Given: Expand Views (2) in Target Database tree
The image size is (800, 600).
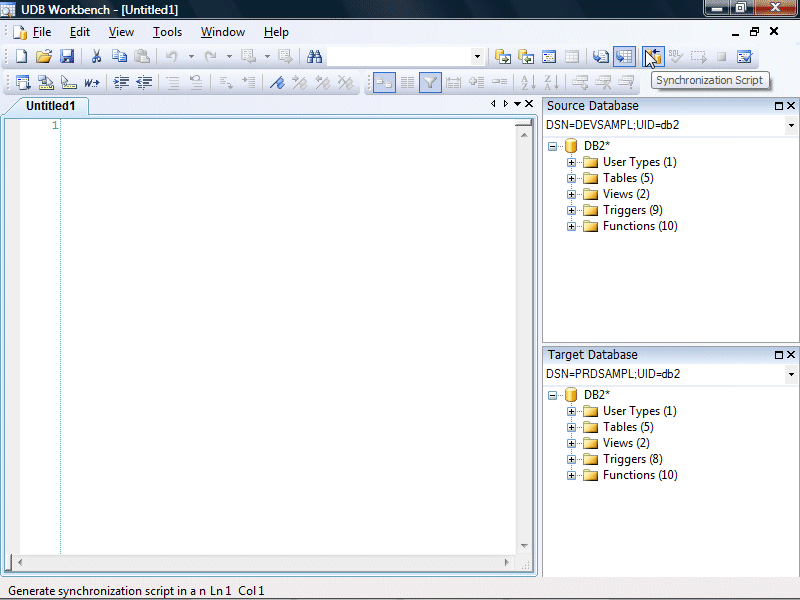Looking at the screenshot, I should click(x=571, y=443).
